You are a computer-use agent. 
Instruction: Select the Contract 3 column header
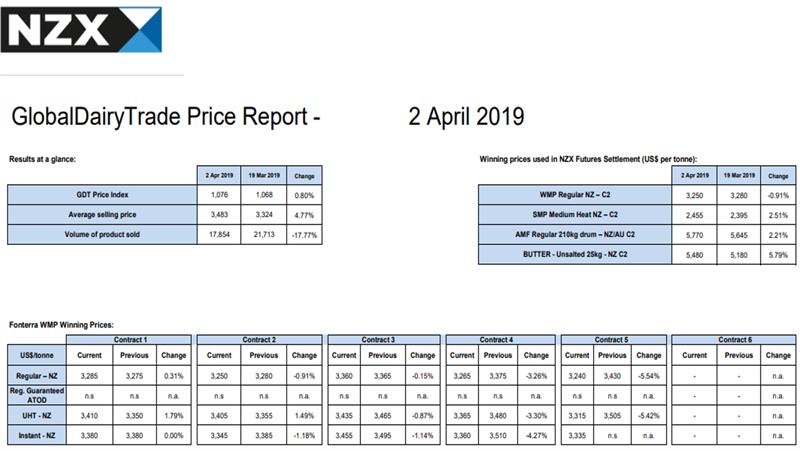(x=383, y=341)
